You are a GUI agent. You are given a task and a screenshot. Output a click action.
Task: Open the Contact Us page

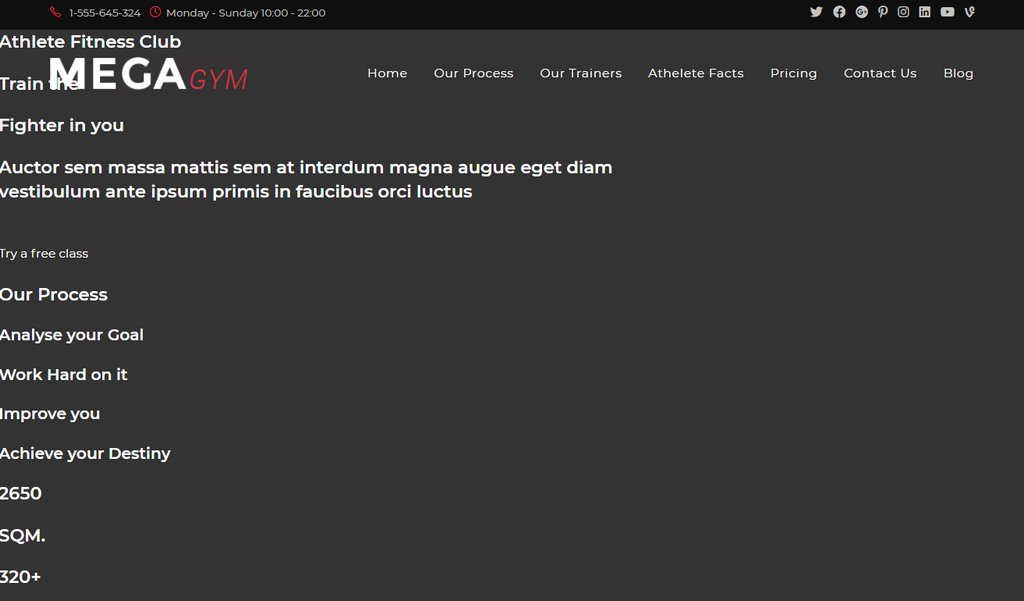879,73
